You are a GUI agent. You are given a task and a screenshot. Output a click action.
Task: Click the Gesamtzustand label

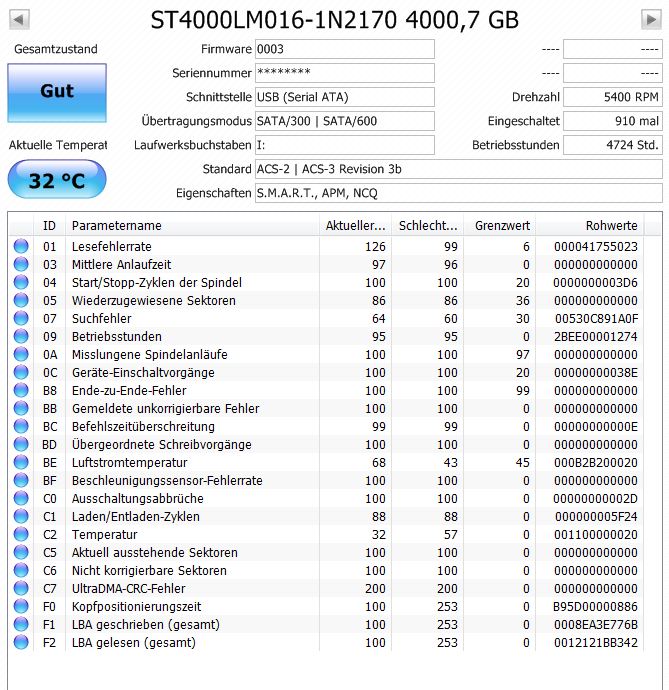[56, 49]
